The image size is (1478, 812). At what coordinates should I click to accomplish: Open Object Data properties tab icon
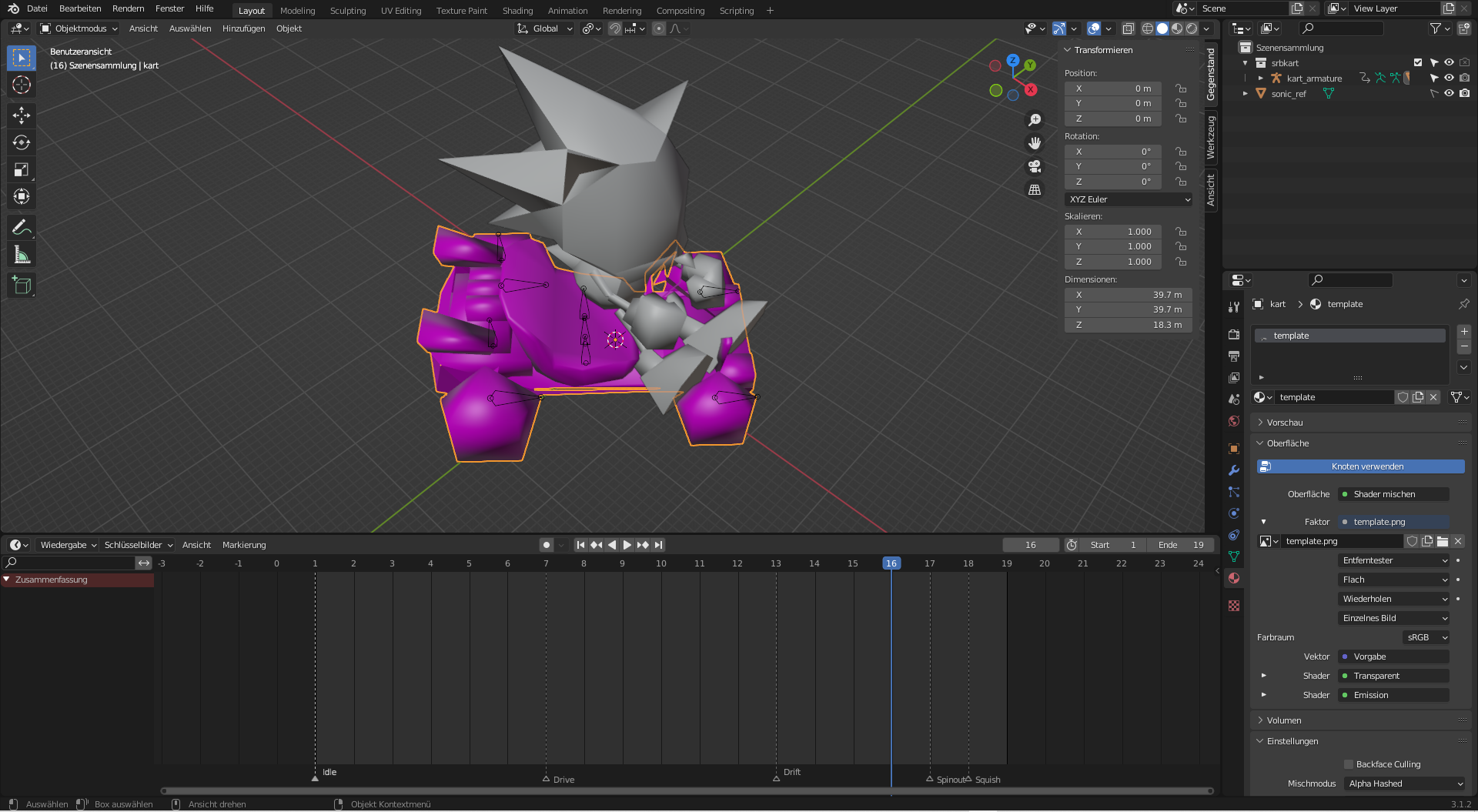pos(1234,556)
